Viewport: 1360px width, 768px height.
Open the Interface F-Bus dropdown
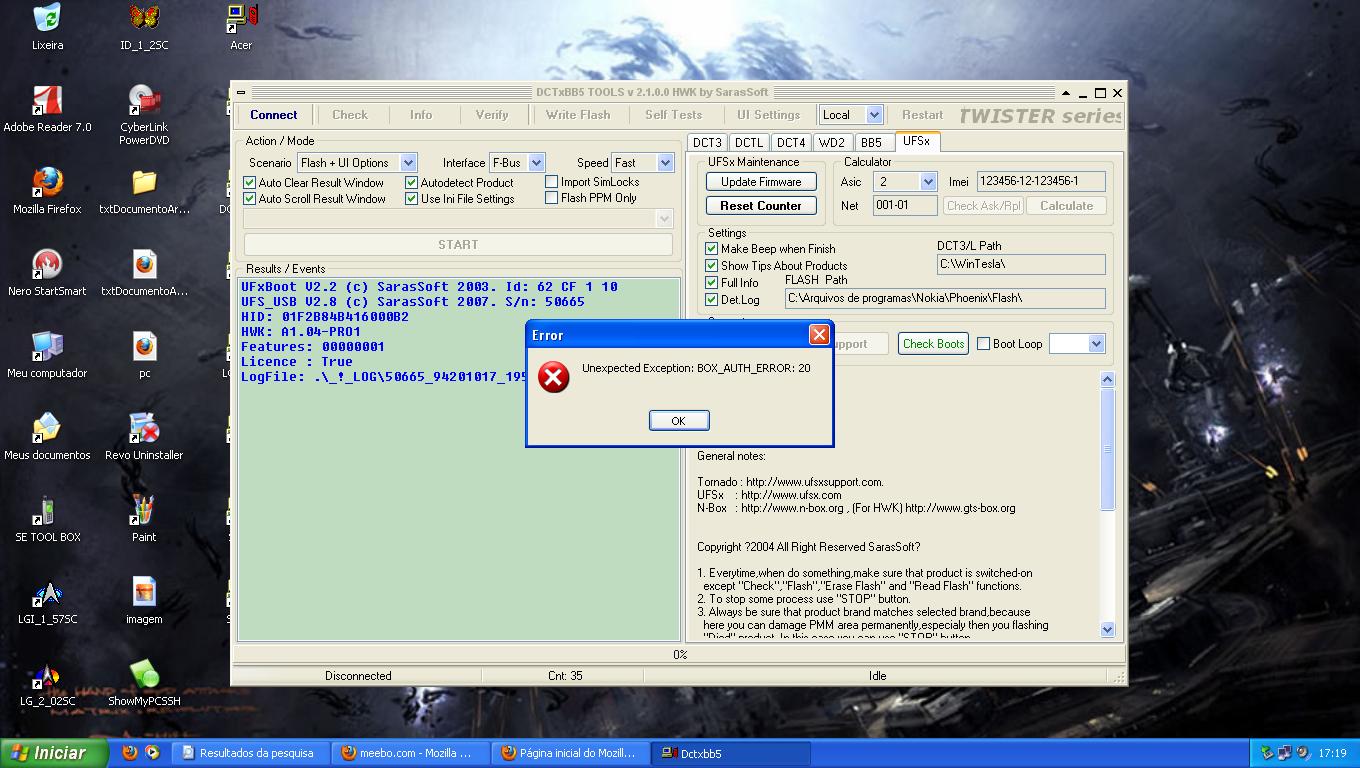coord(536,163)
